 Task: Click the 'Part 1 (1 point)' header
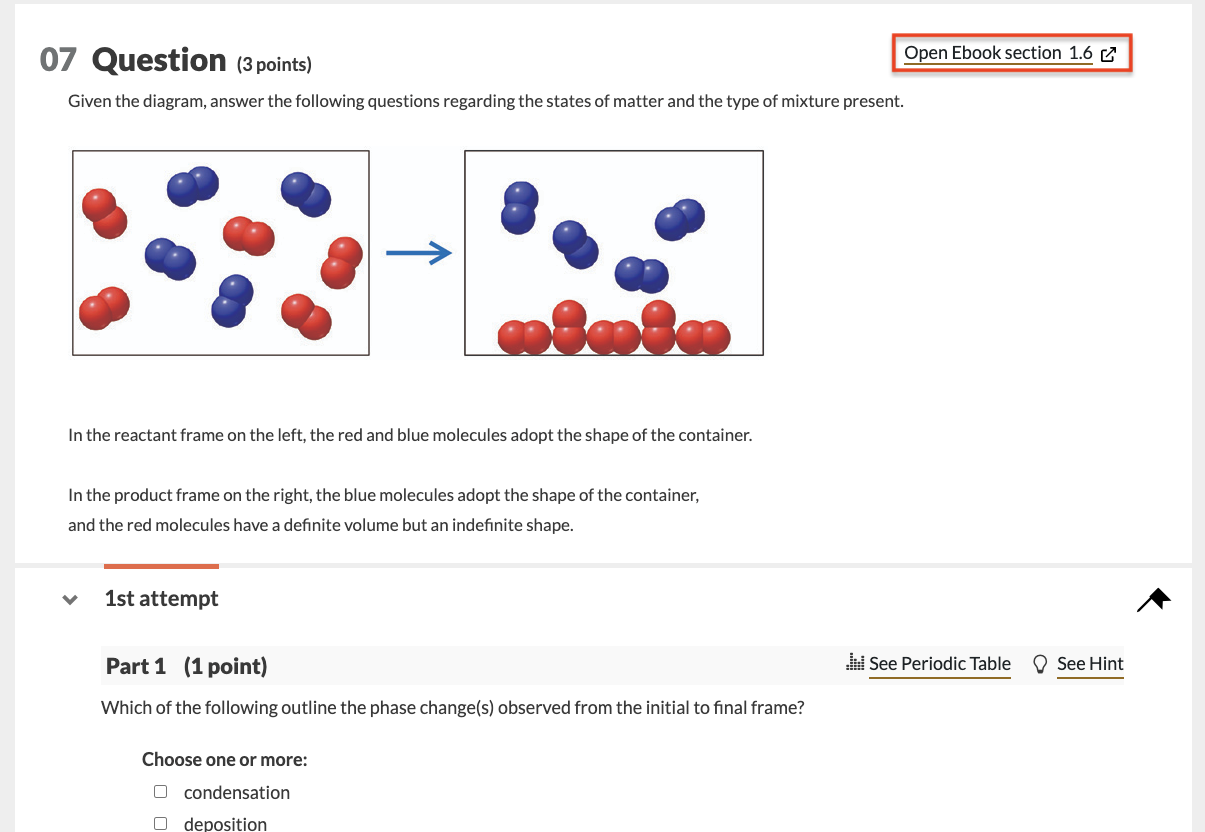coord(187,666)
